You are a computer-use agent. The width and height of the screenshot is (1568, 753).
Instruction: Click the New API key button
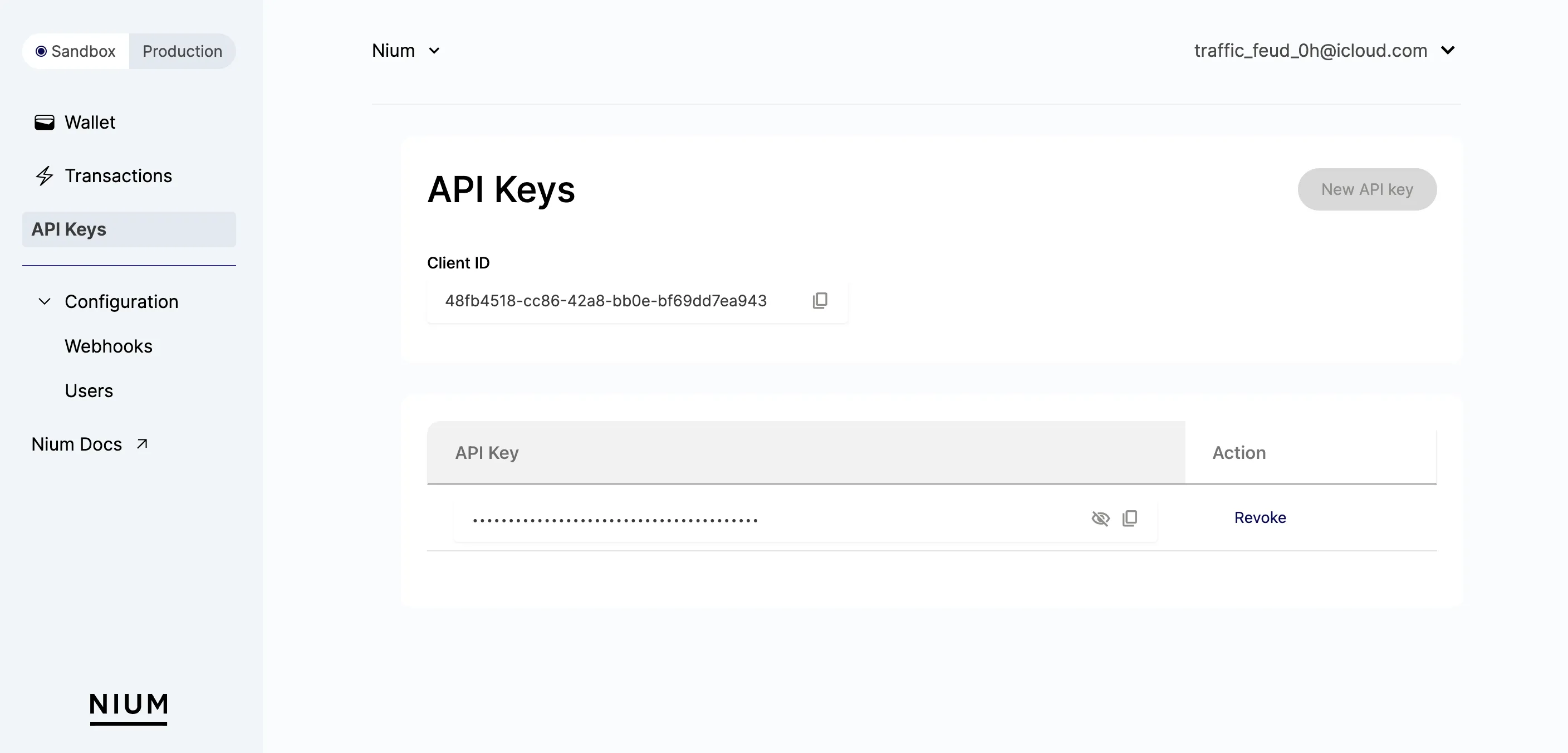coord(1367,189)
